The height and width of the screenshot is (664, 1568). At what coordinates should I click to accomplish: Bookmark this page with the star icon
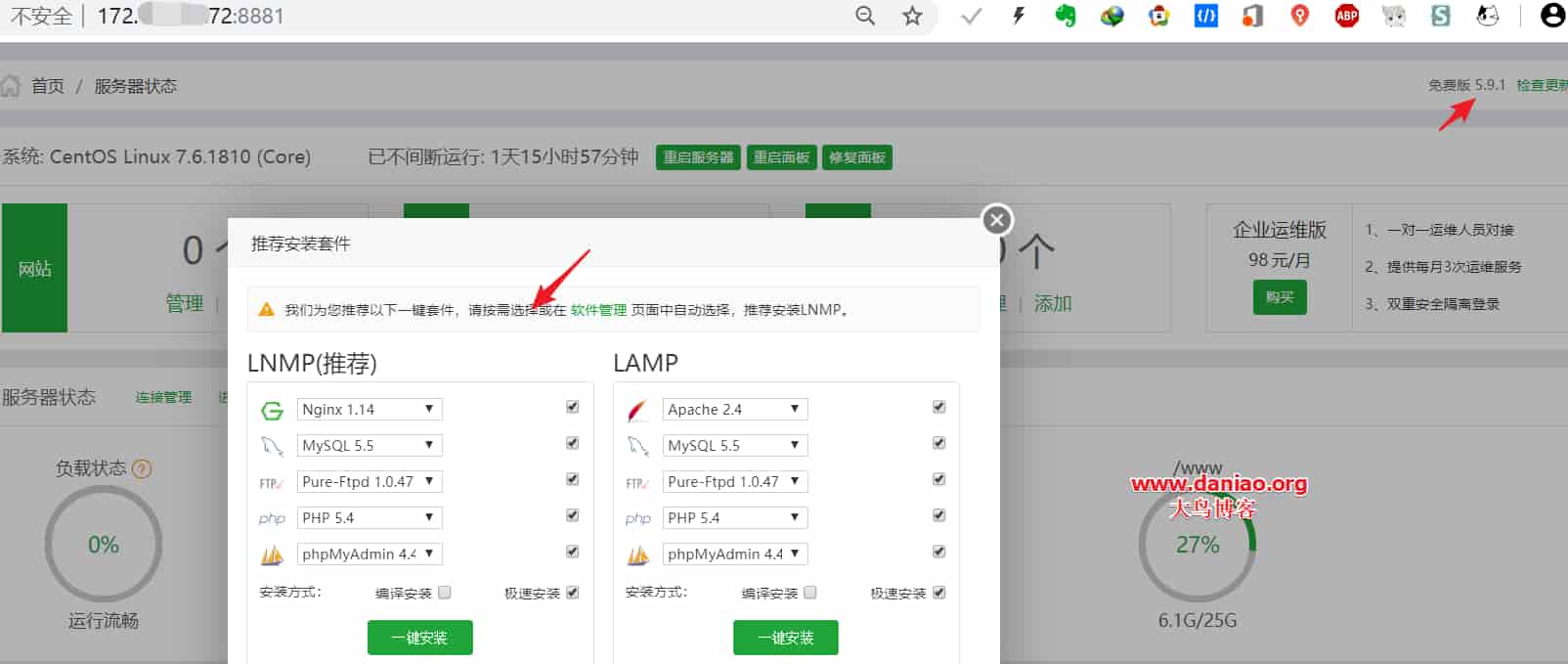(912, 16)
